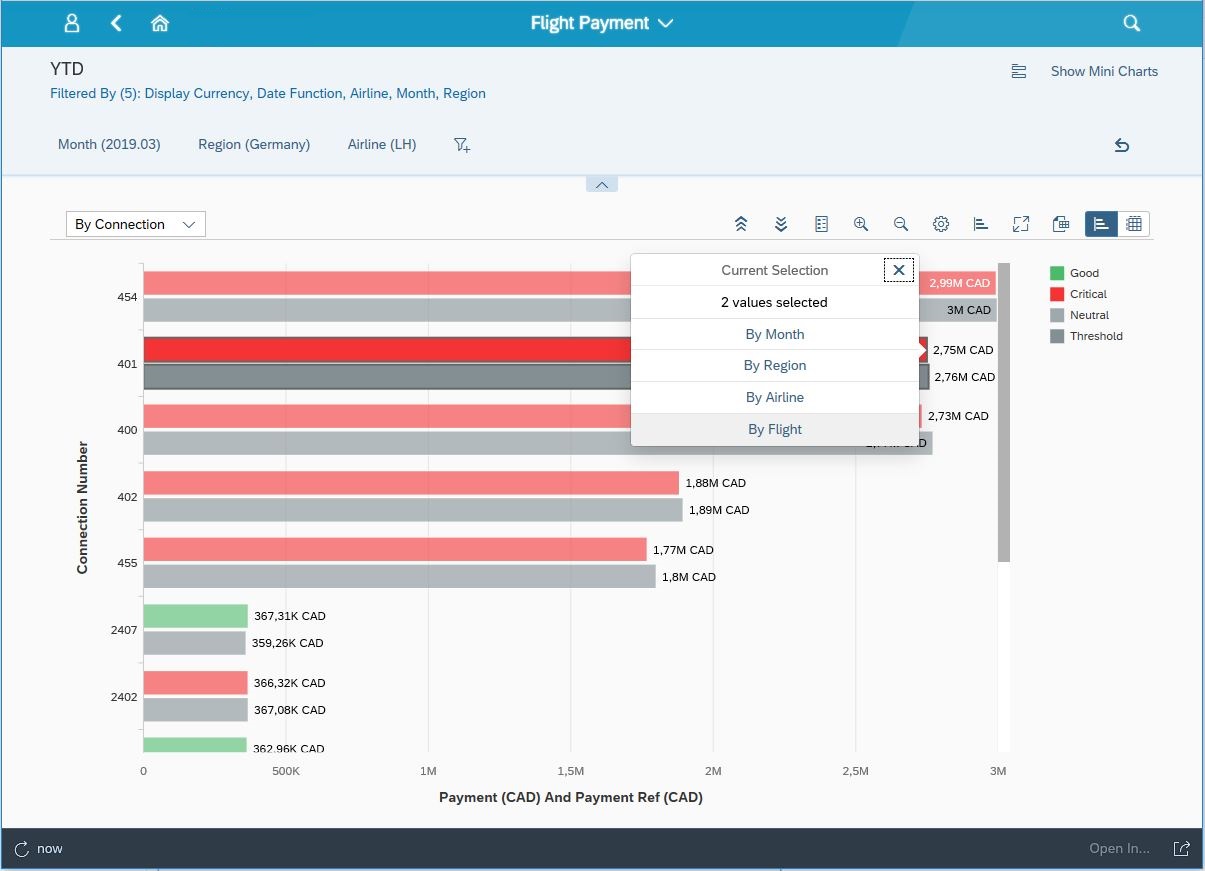This screenshot has height=871, width=1205.
Task: Collapse all chart sections with double chevron down
Action: click(781, 223)
